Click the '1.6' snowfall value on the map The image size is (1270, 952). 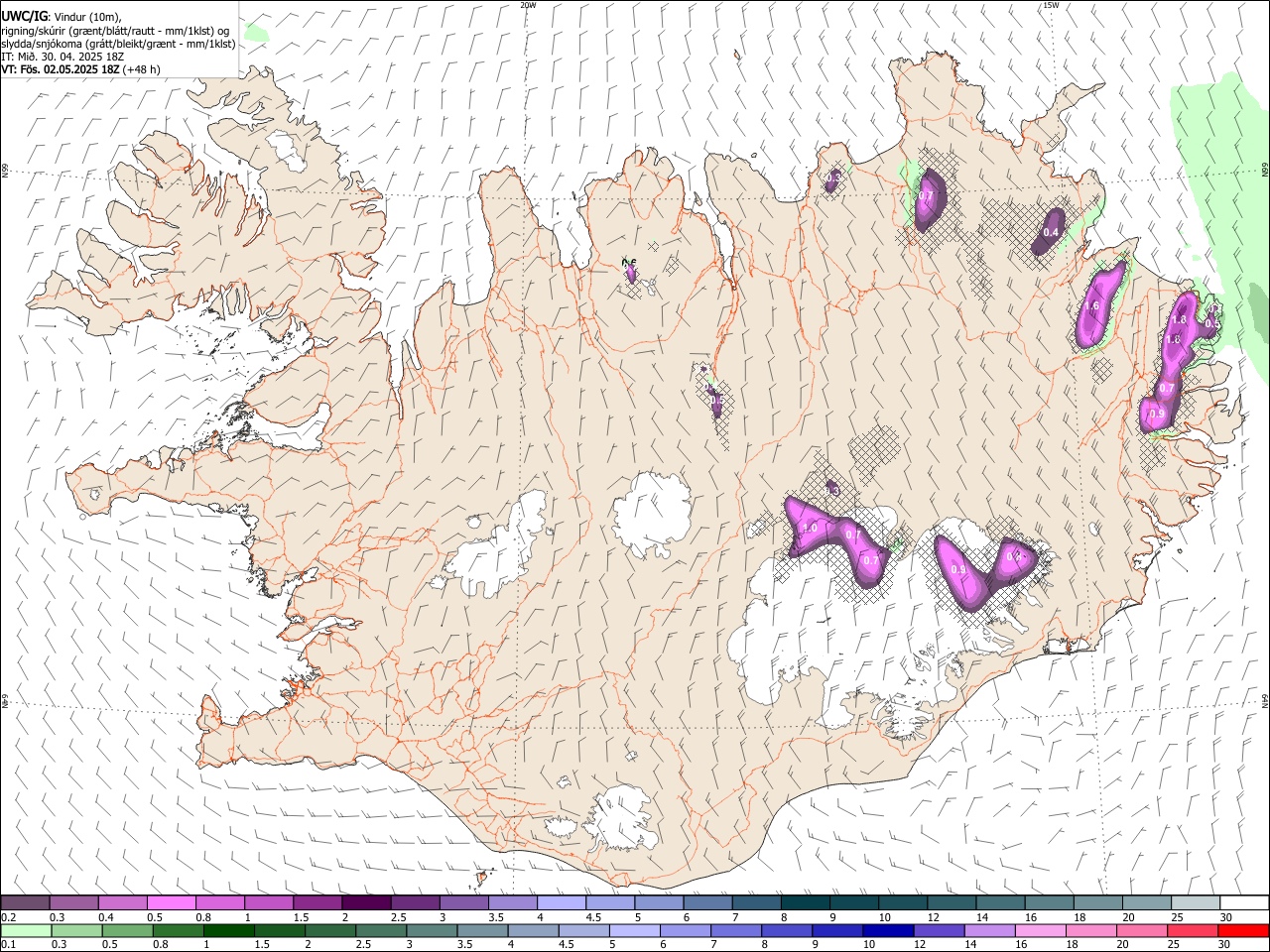1092,306
